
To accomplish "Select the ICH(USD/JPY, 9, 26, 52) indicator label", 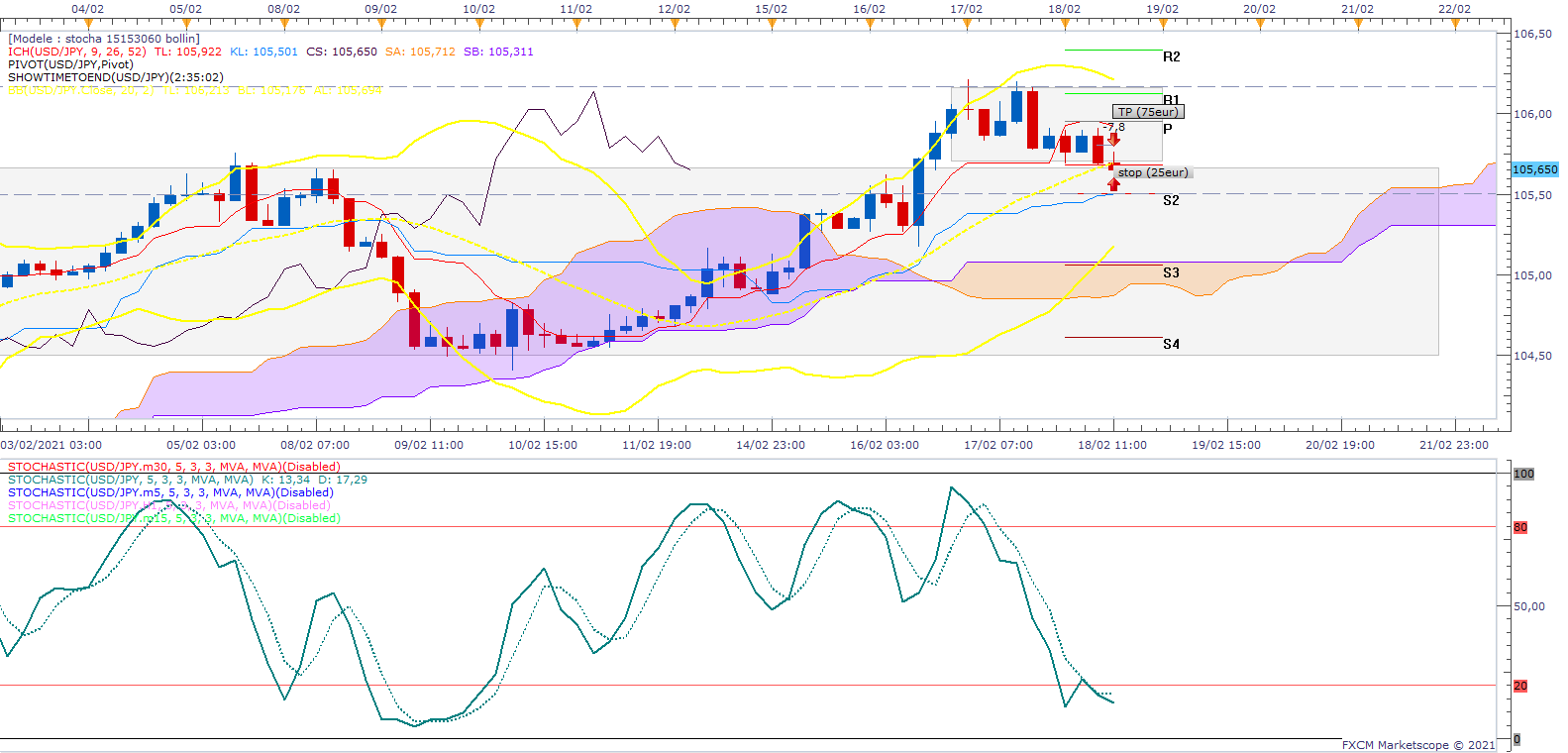I will click(77, 52).
